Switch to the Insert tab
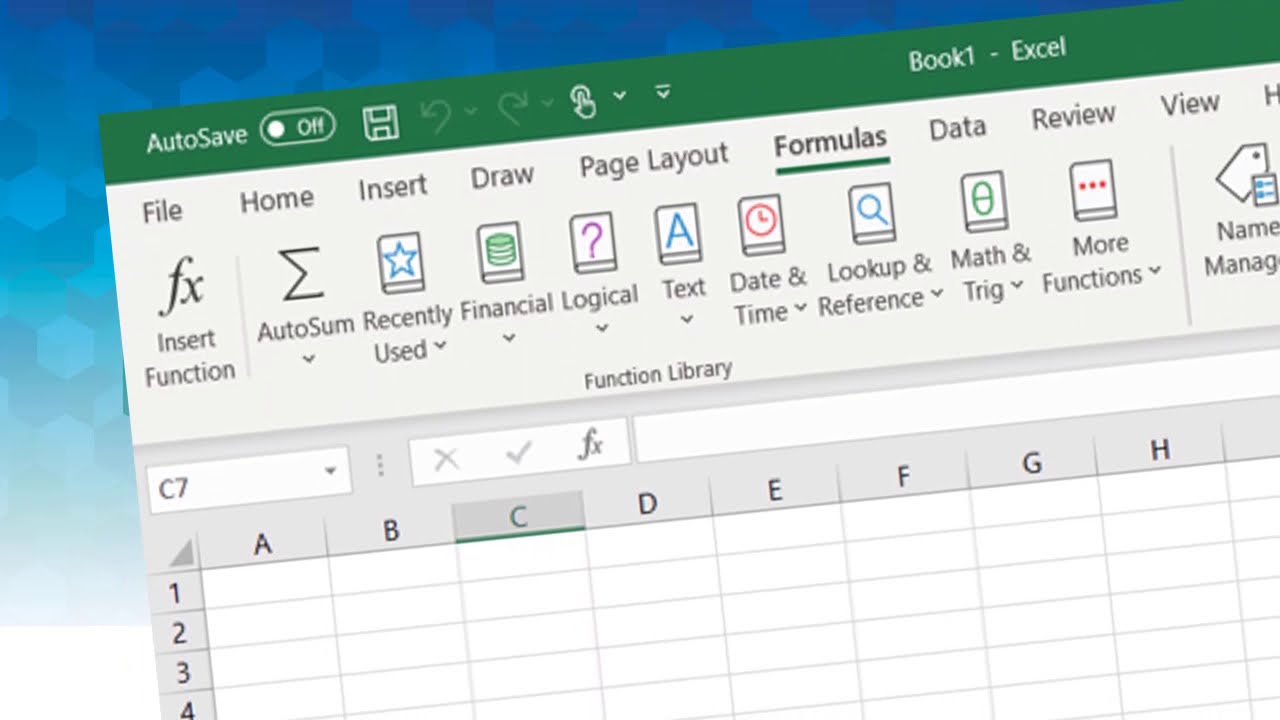The image size is (1280, 720). [392, 188]
